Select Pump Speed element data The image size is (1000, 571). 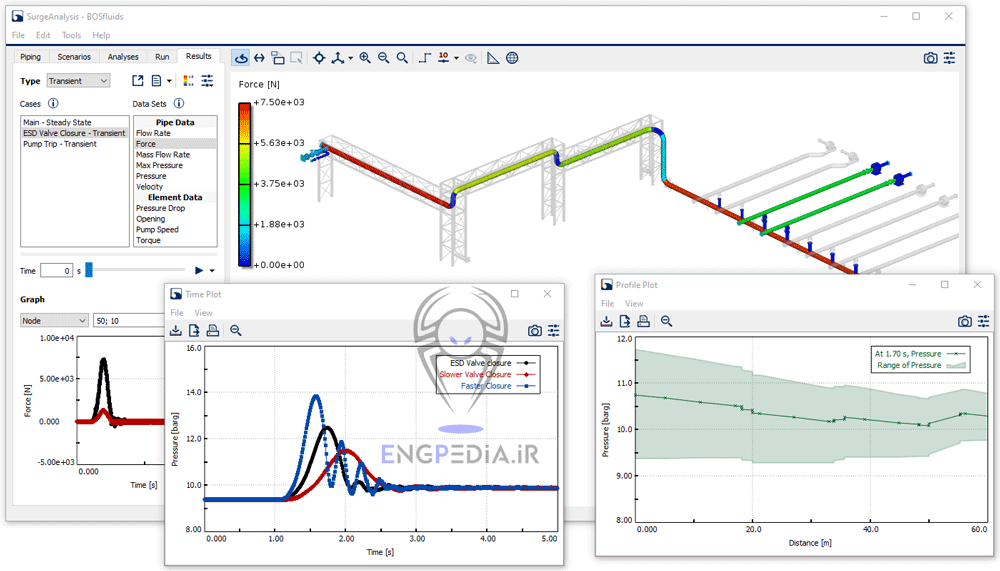click(x=175, y=230)
